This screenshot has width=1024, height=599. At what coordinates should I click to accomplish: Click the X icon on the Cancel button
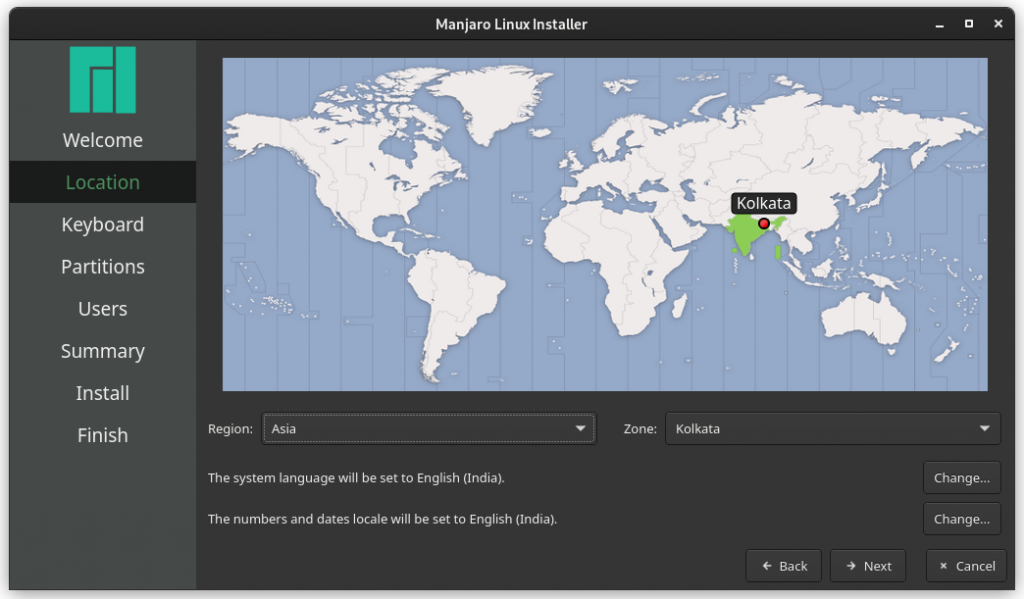942,565
